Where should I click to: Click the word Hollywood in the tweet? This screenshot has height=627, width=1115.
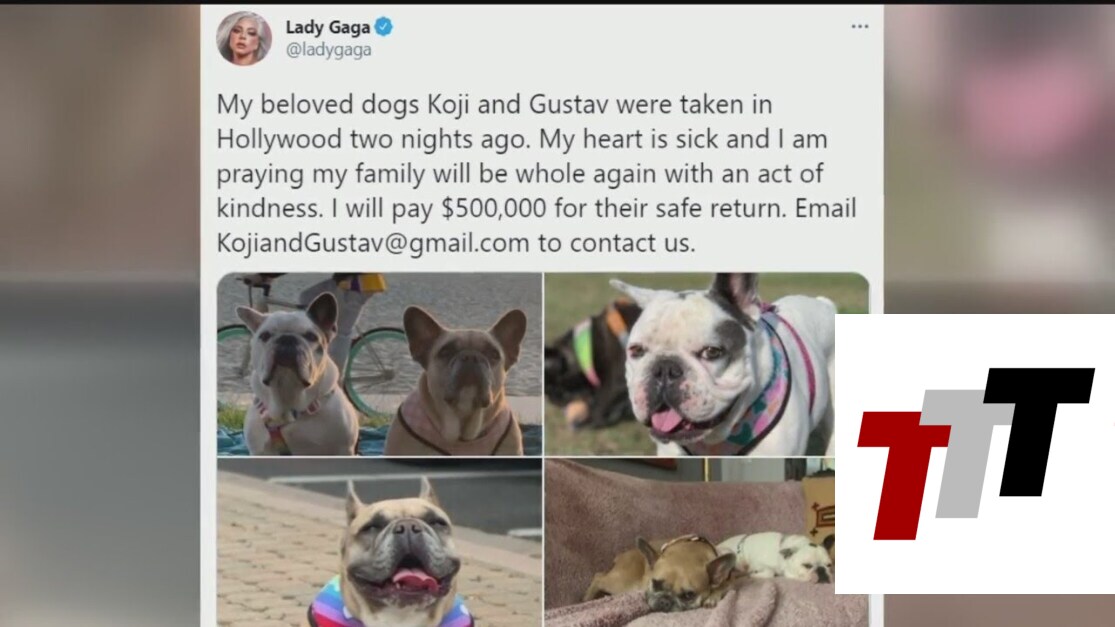point(279,139)
